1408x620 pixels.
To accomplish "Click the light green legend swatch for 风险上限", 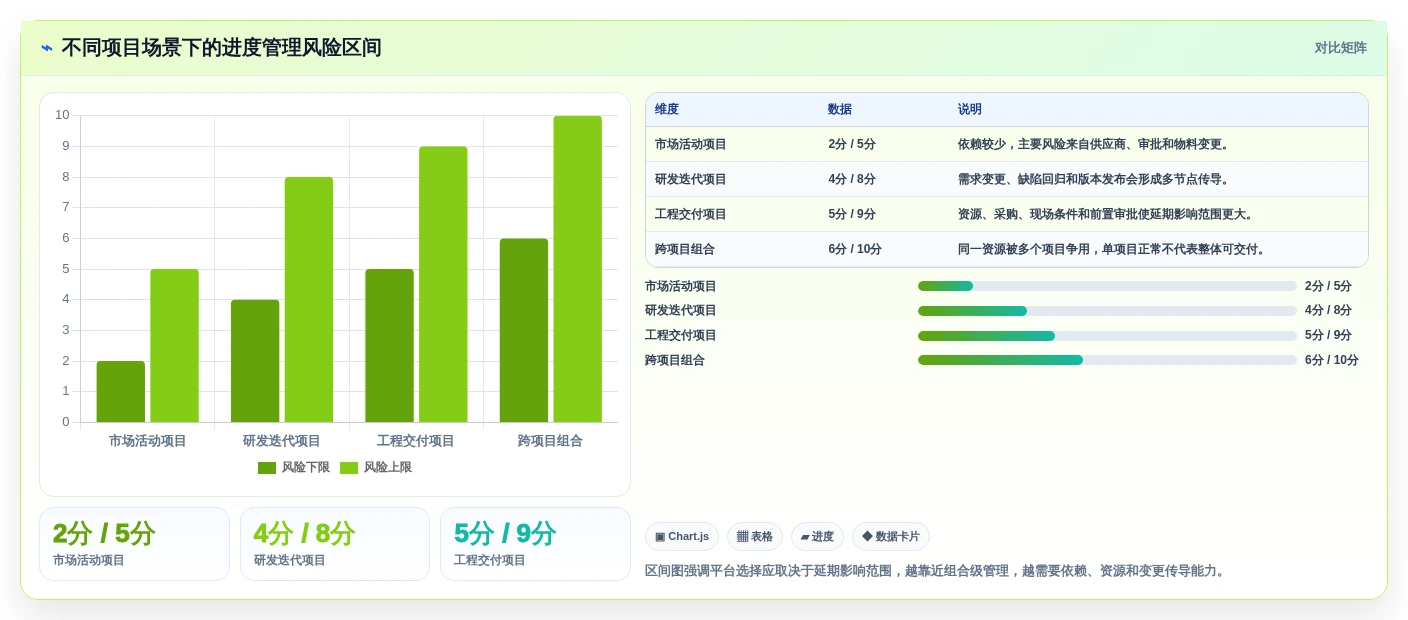I will 349,467.
